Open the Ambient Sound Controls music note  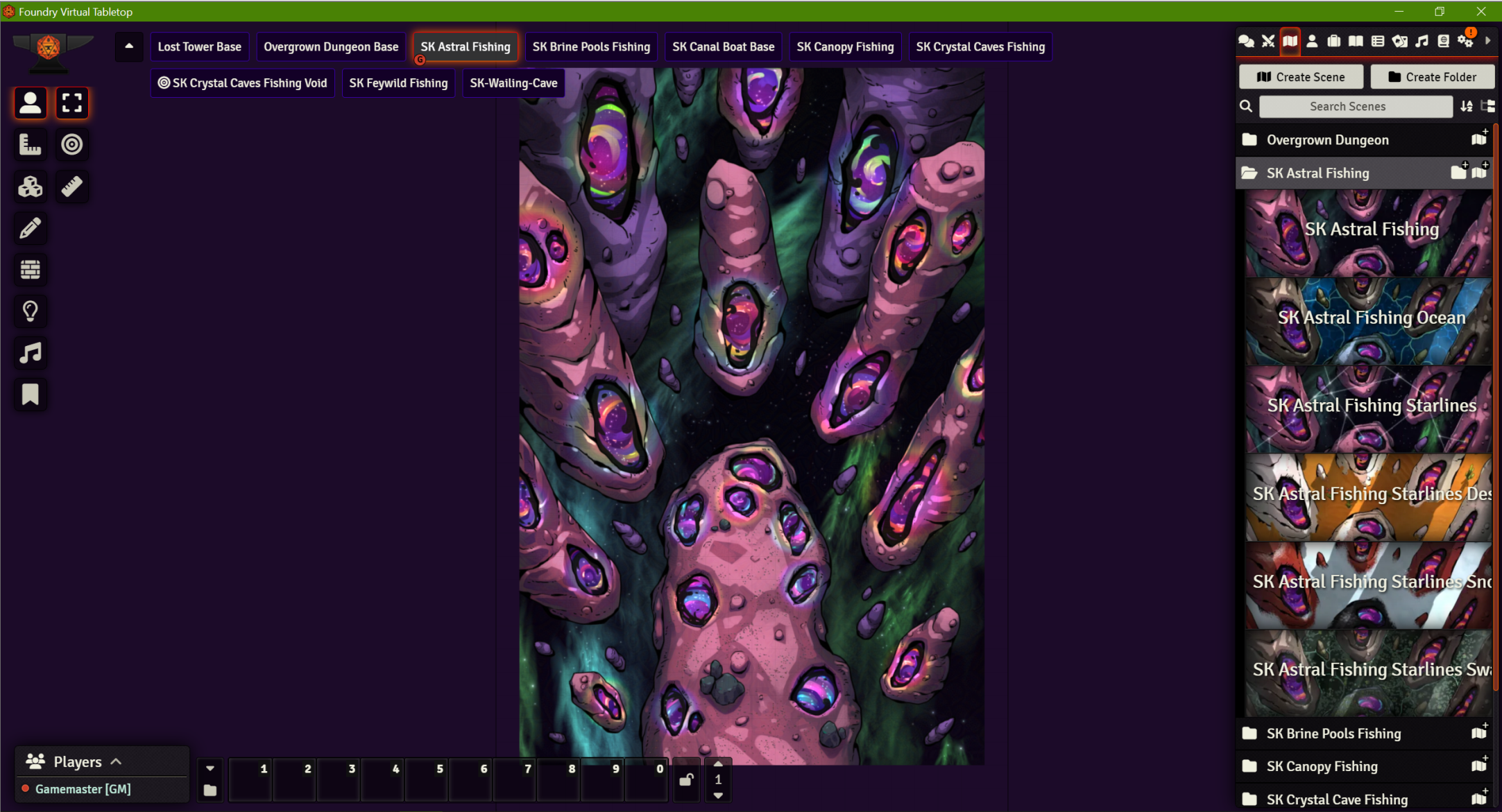point(31,353)
